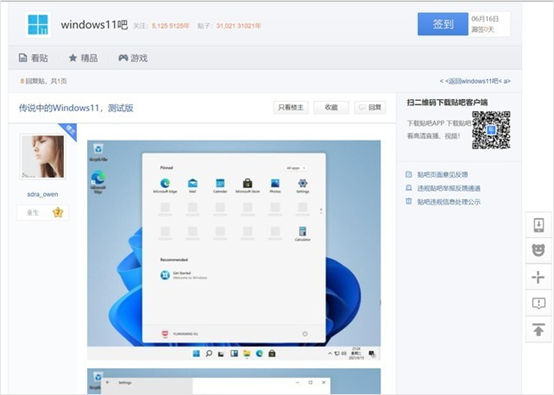Click the poster's avatar picture
The image size is (554, 395).
(x=43, y=157)
